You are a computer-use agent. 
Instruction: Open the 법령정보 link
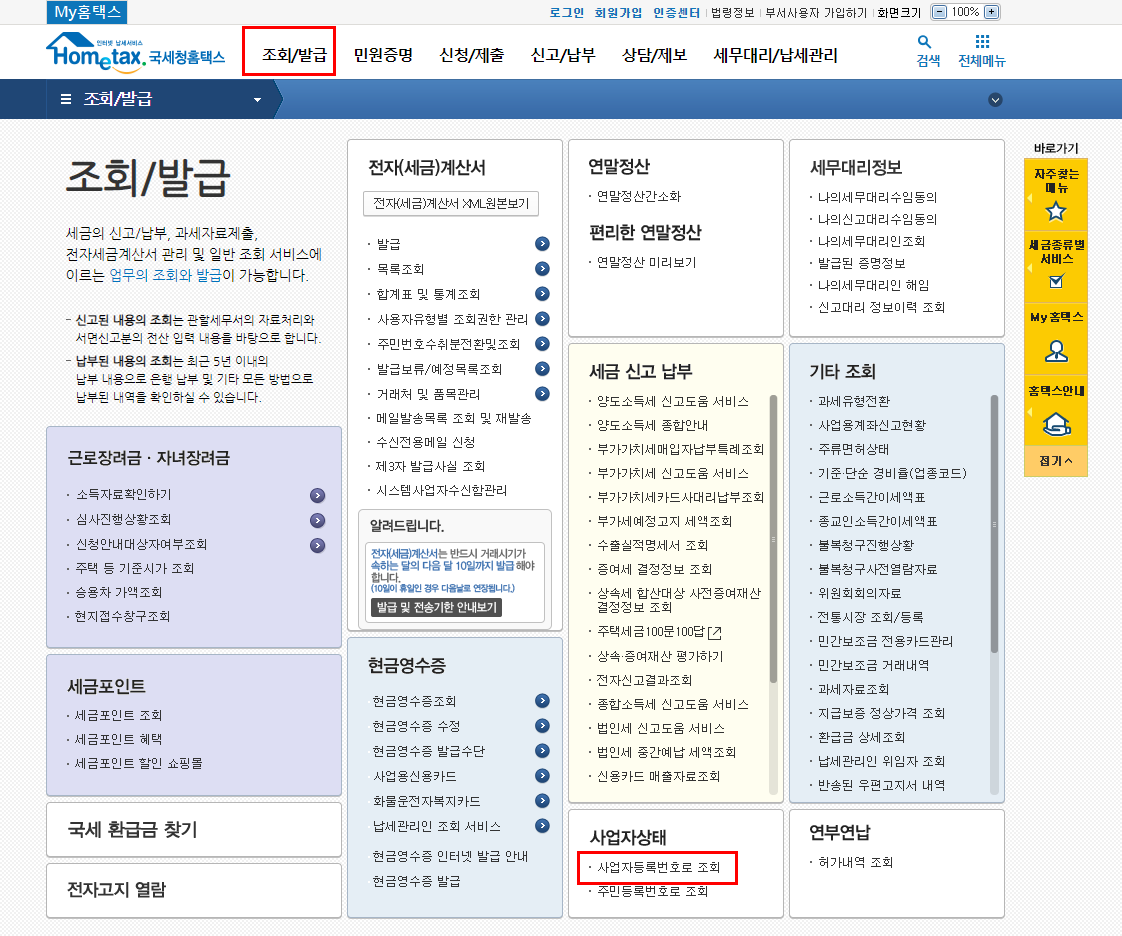tap(733, 12)
